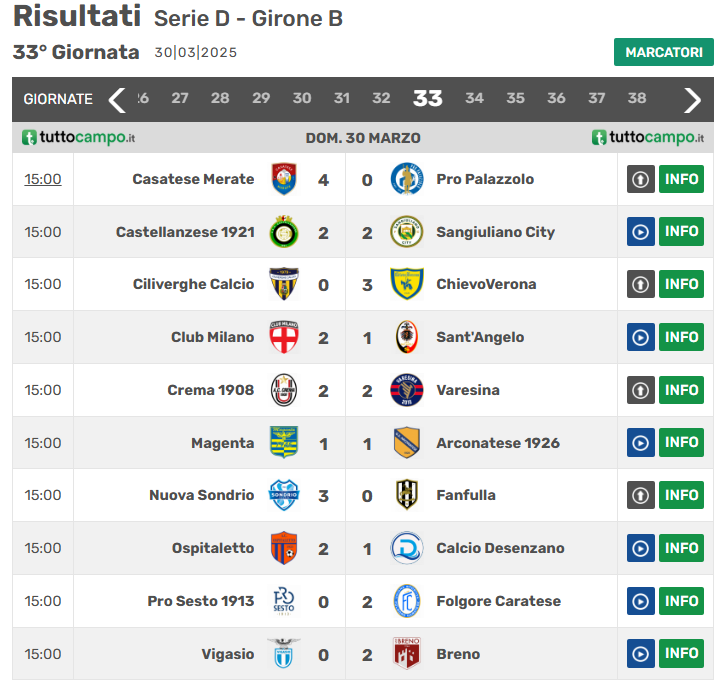Switch to giornata 34

pos(474,98)
